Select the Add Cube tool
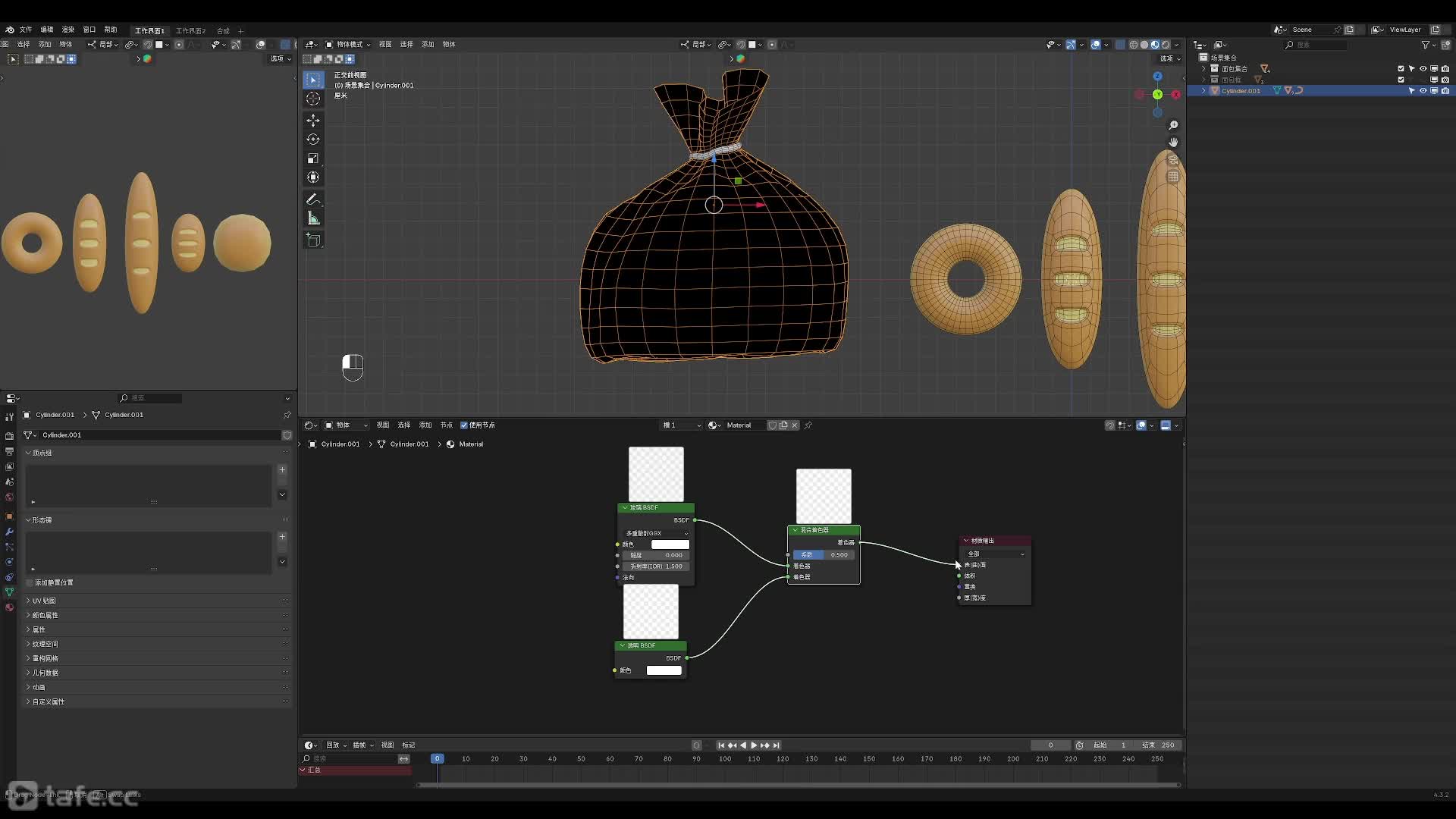1456x819 pixels. click(x=313, y=240)
